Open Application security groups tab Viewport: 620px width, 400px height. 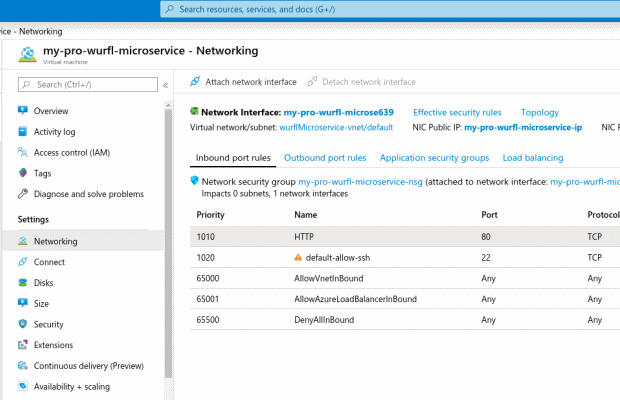coord(435,158)
